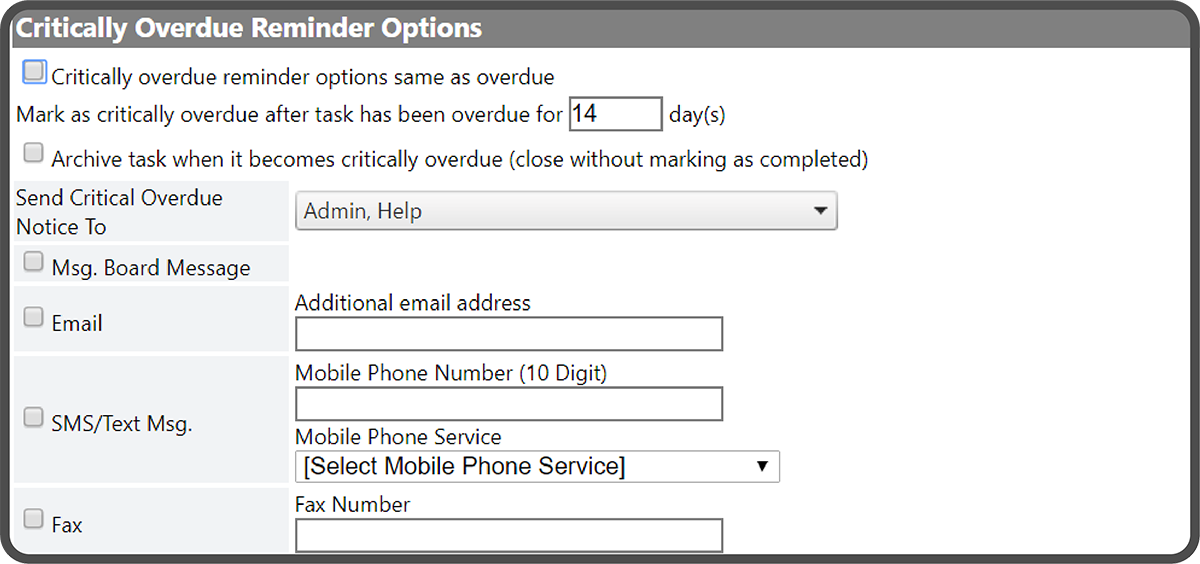Click the Mark as critically overdue label text
Viewport: 1200px width, 564px height.
[x=290, y=115]
